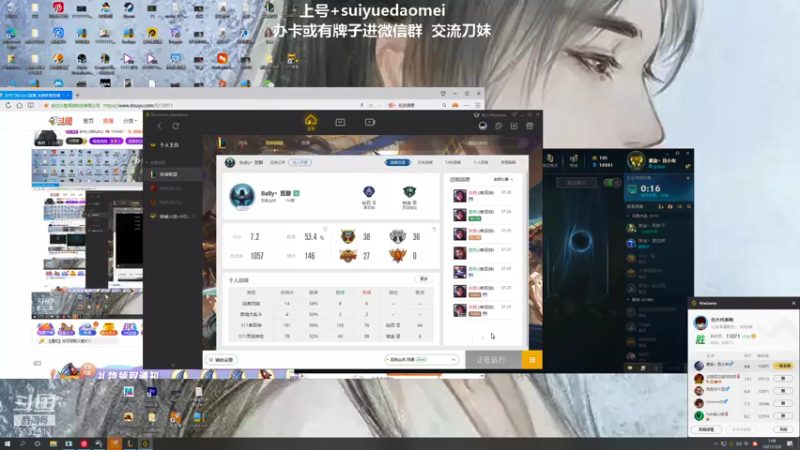Select NBA2K OL in WeGame sidebar

pos(173,188)
